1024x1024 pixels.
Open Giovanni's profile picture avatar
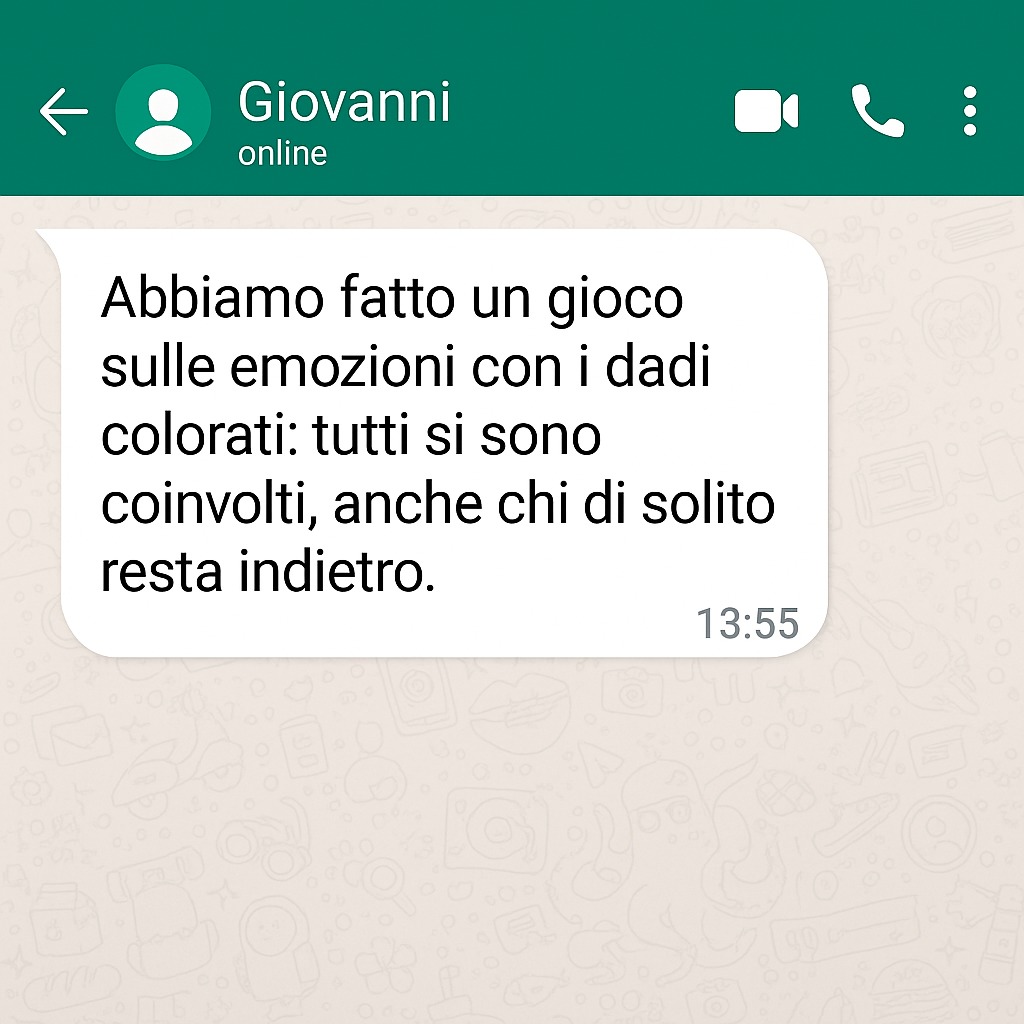[x=163, y=112]
